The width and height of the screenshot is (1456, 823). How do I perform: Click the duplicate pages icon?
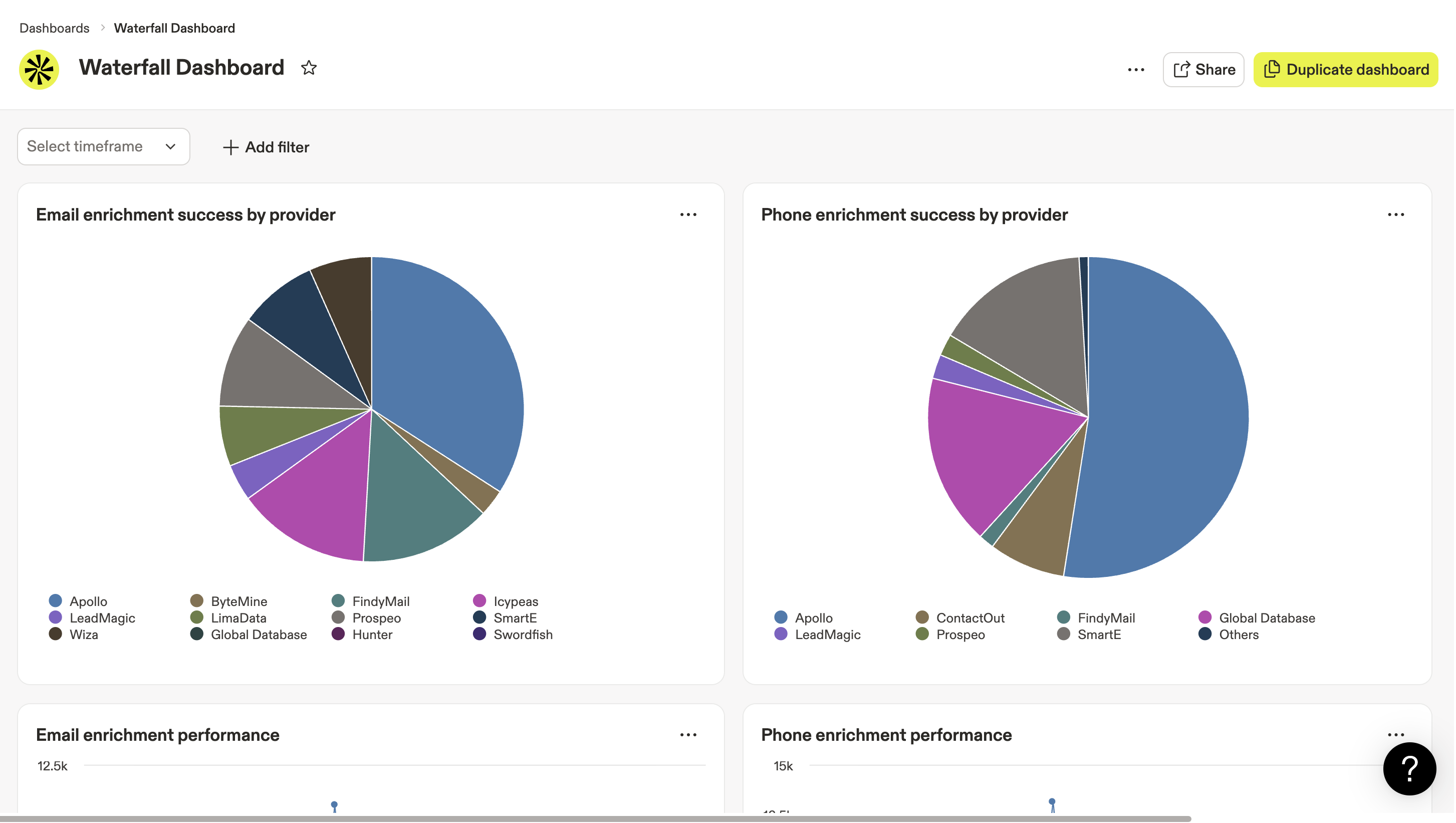click(1272, 69)
